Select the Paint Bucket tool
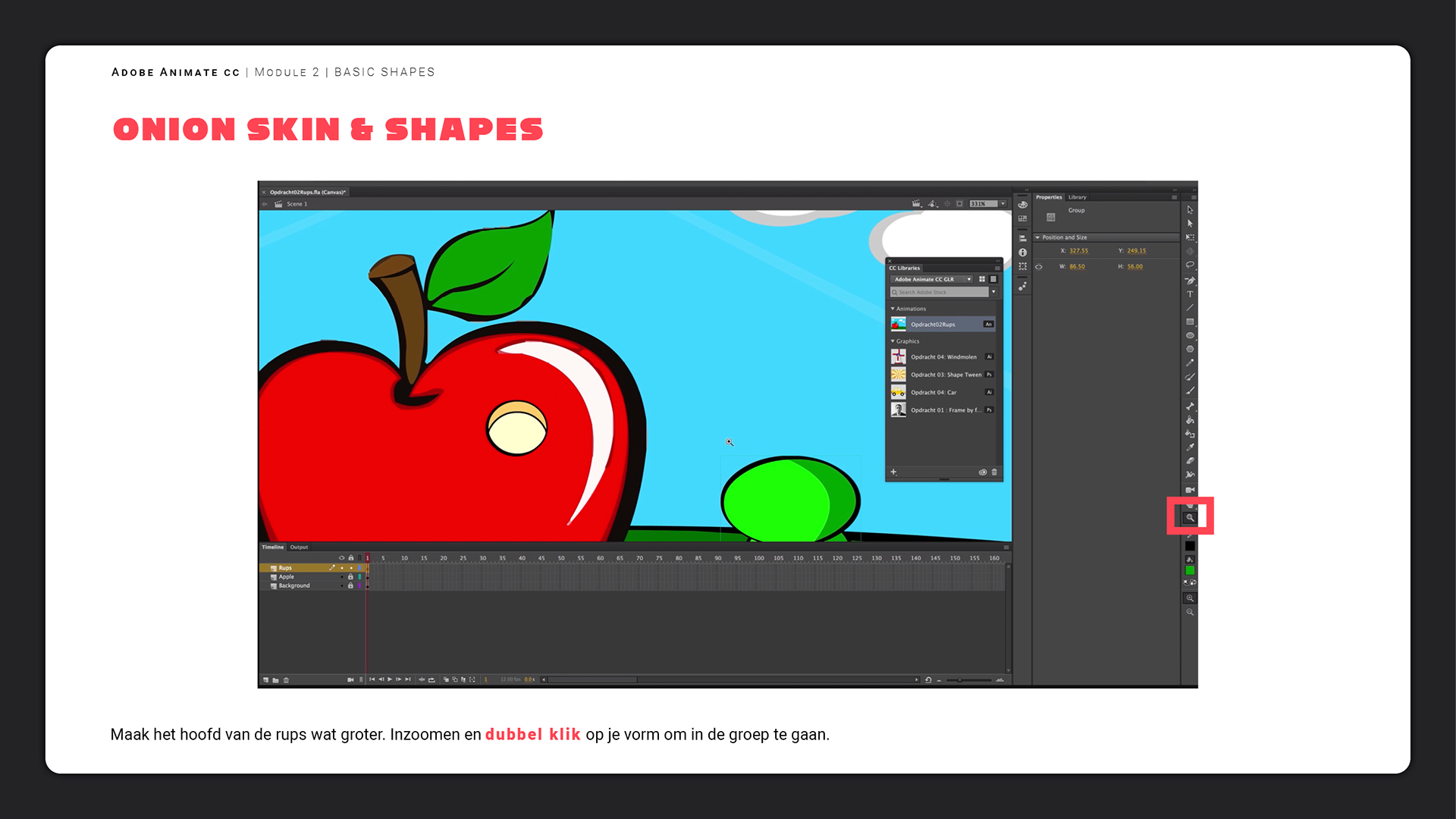Image resolution: width=1456 pixels, height=819 pixels. [1190, 419]
